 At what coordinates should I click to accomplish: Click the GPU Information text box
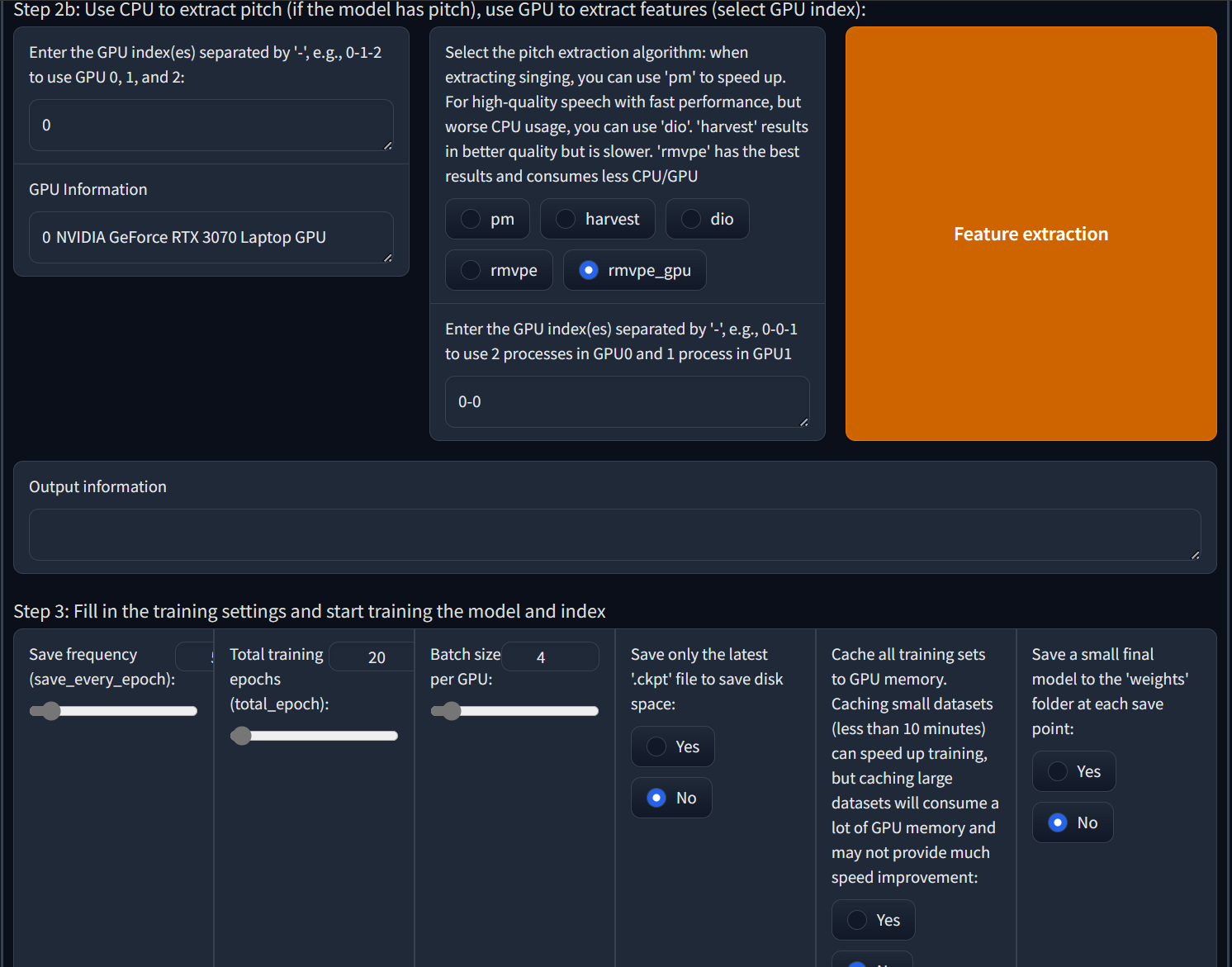pos(211,238)
